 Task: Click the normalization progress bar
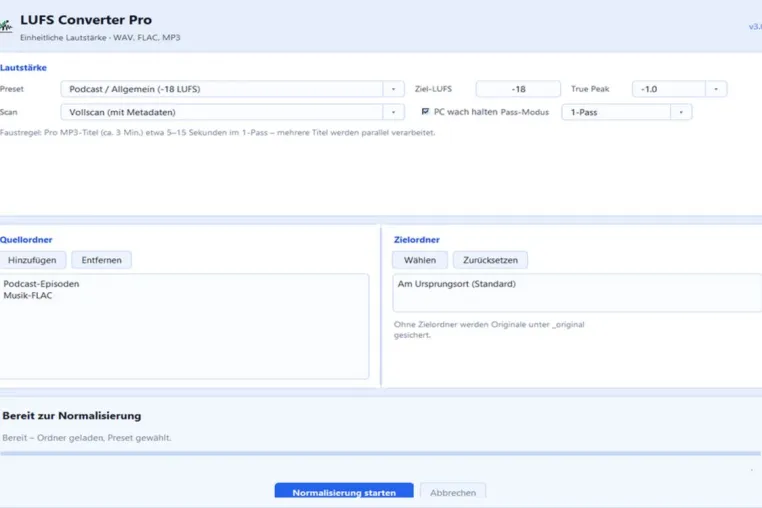[x=381, y=454]
